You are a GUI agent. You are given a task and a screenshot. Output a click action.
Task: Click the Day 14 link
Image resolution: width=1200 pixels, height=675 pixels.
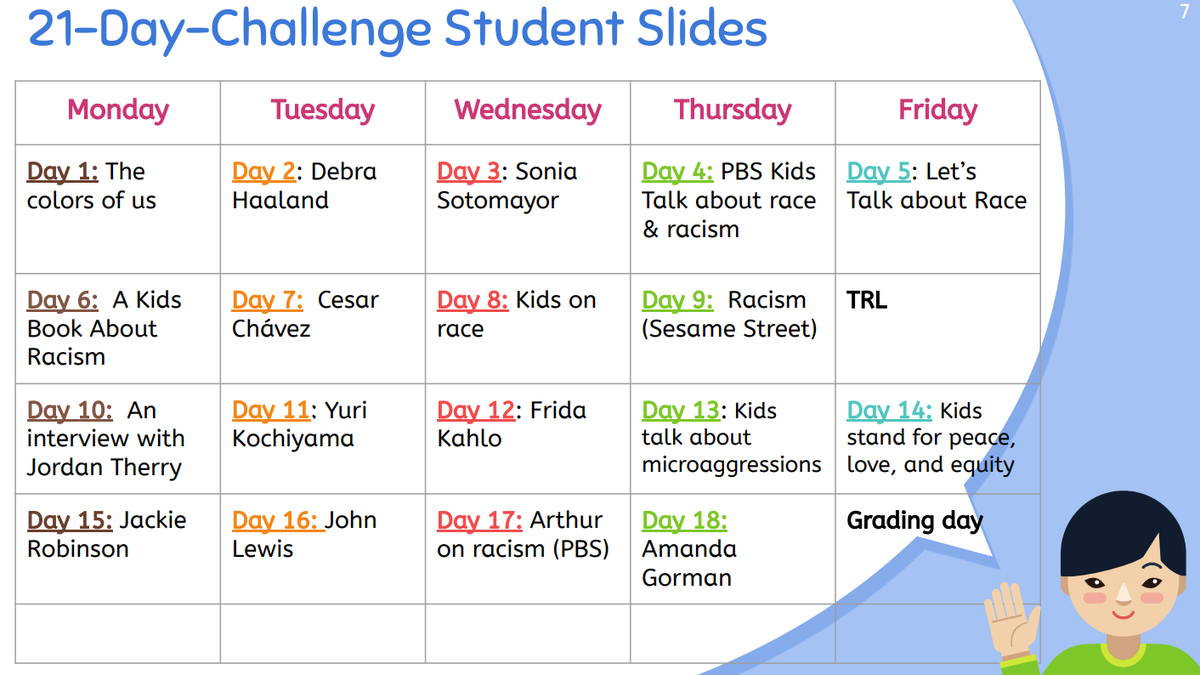(890, 411)
